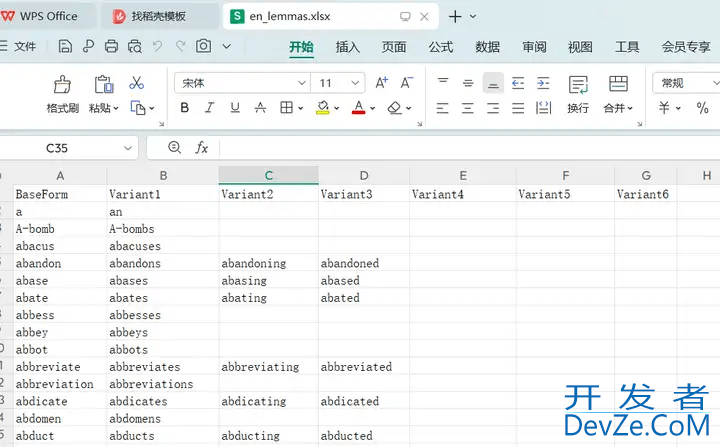This screenshot has width=720, height=447.
Task: Switch to the 插入 ribbon tab
Action: tap(348, 47)
